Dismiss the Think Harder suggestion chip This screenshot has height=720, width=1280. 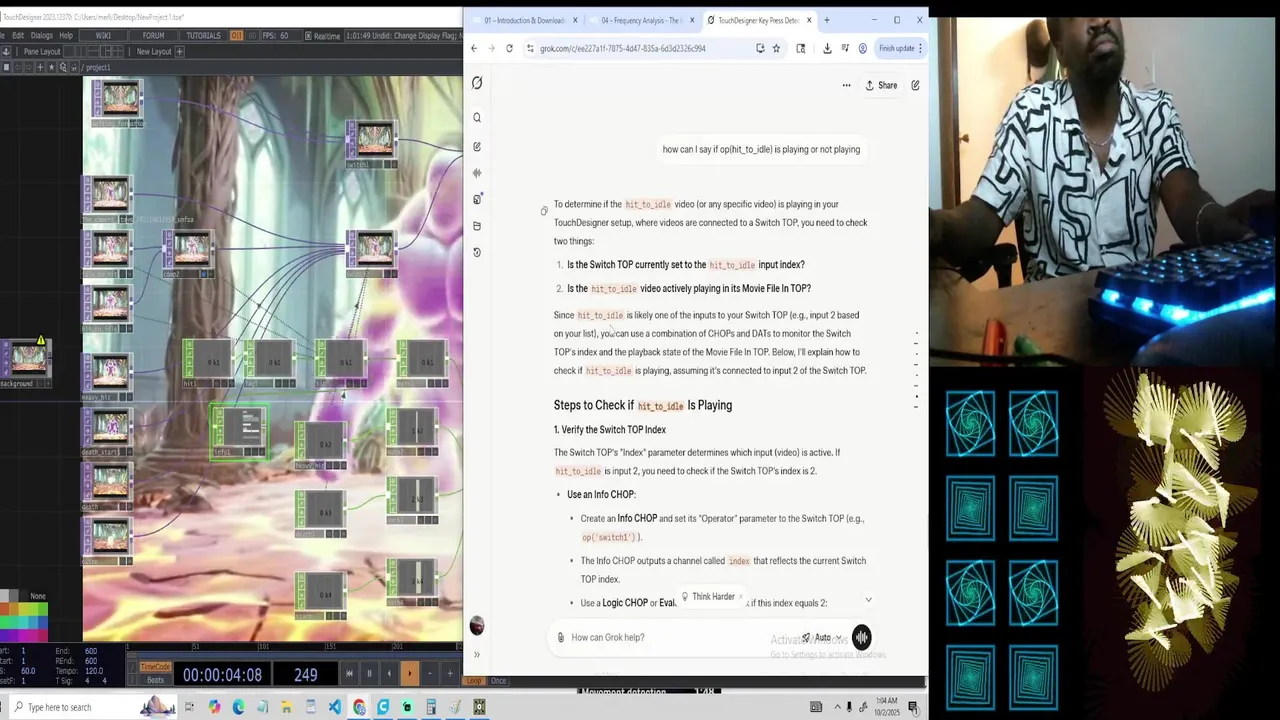click(741, 597)
